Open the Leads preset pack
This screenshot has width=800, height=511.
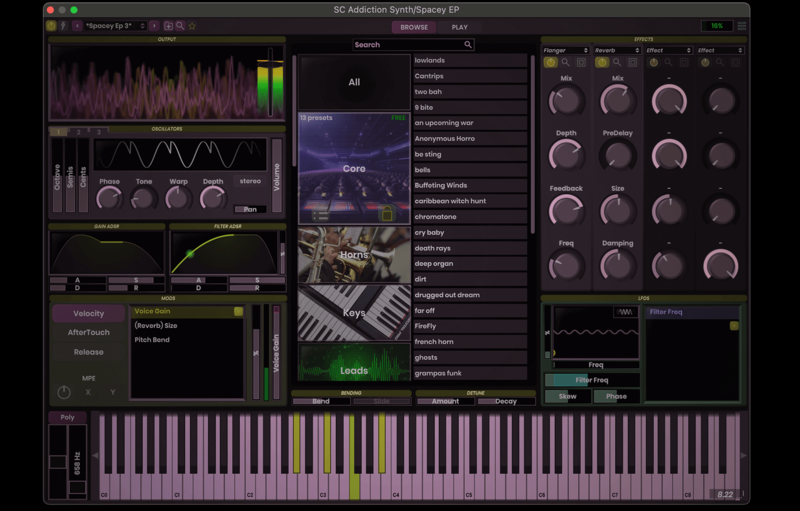[354, 362]
